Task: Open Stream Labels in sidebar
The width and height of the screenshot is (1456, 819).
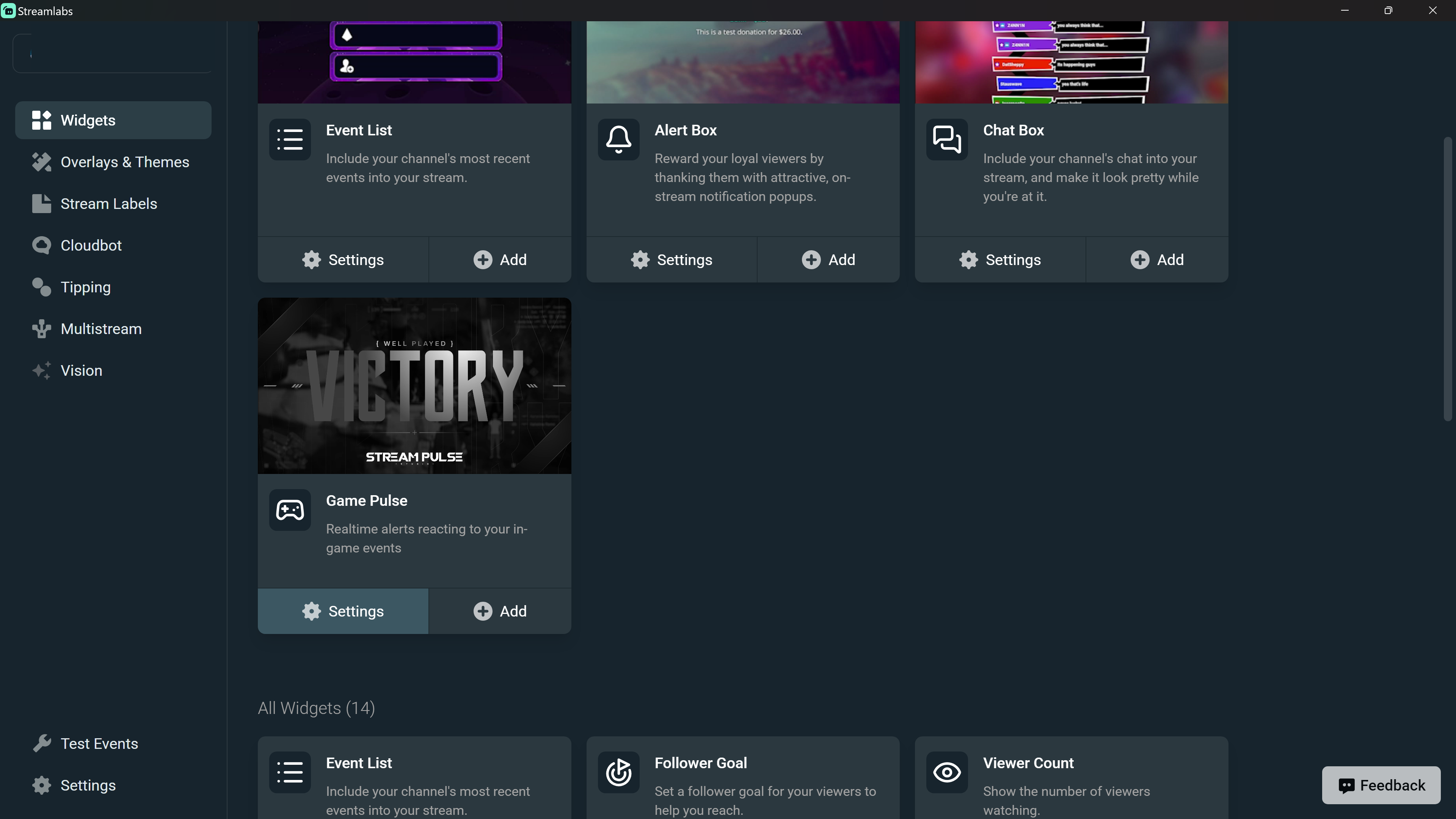Action: [x=113, y=204]
